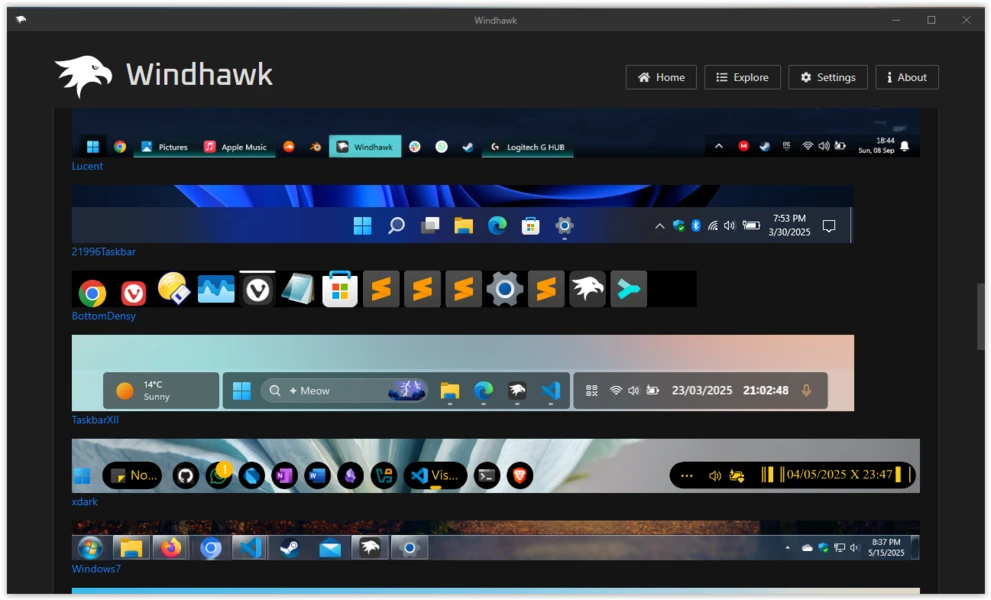Image resolution: width=991 pixels, height=600 pixels.
Task: Open the BottomDensy theme link
Action: [104, 316]
